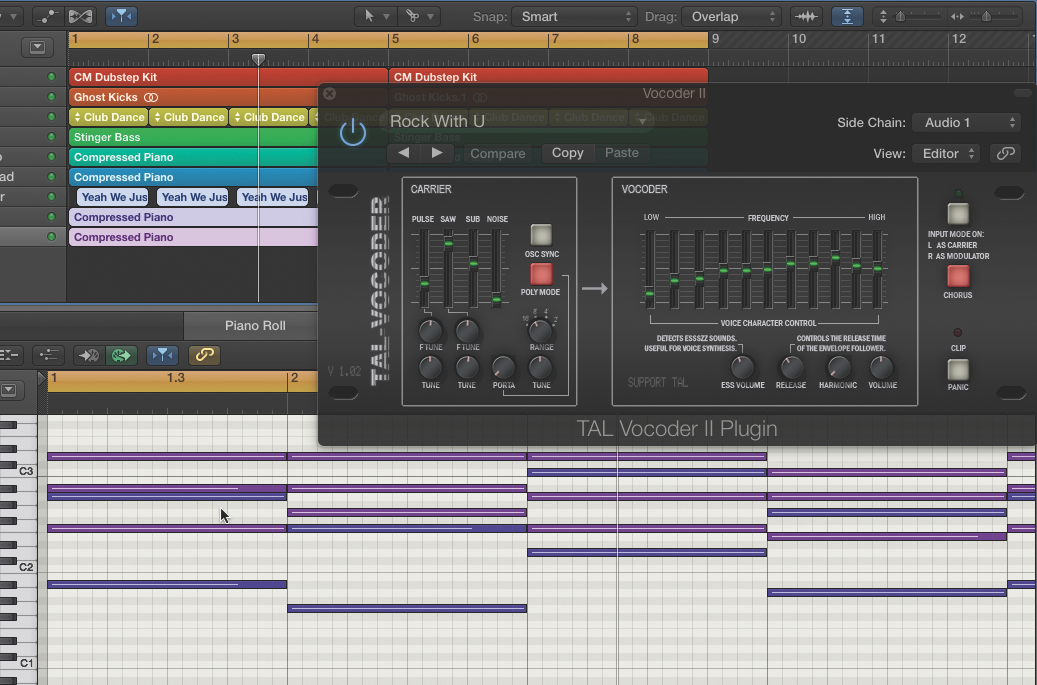
Task: Open the Drag Overlap dropdown
Action: [x=732, y=16]
